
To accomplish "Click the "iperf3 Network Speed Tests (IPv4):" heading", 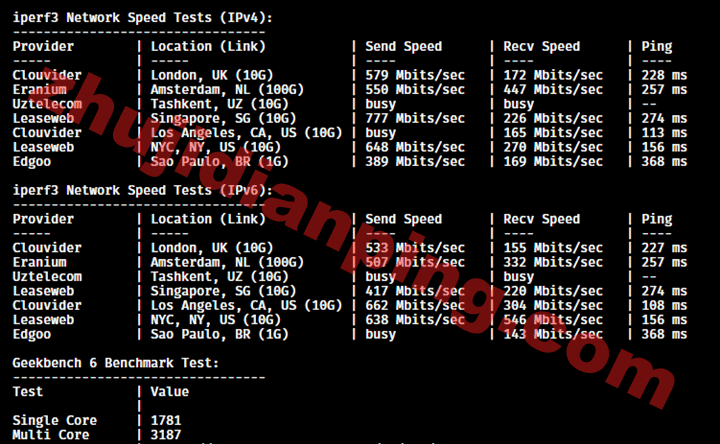I will (142, 18).
